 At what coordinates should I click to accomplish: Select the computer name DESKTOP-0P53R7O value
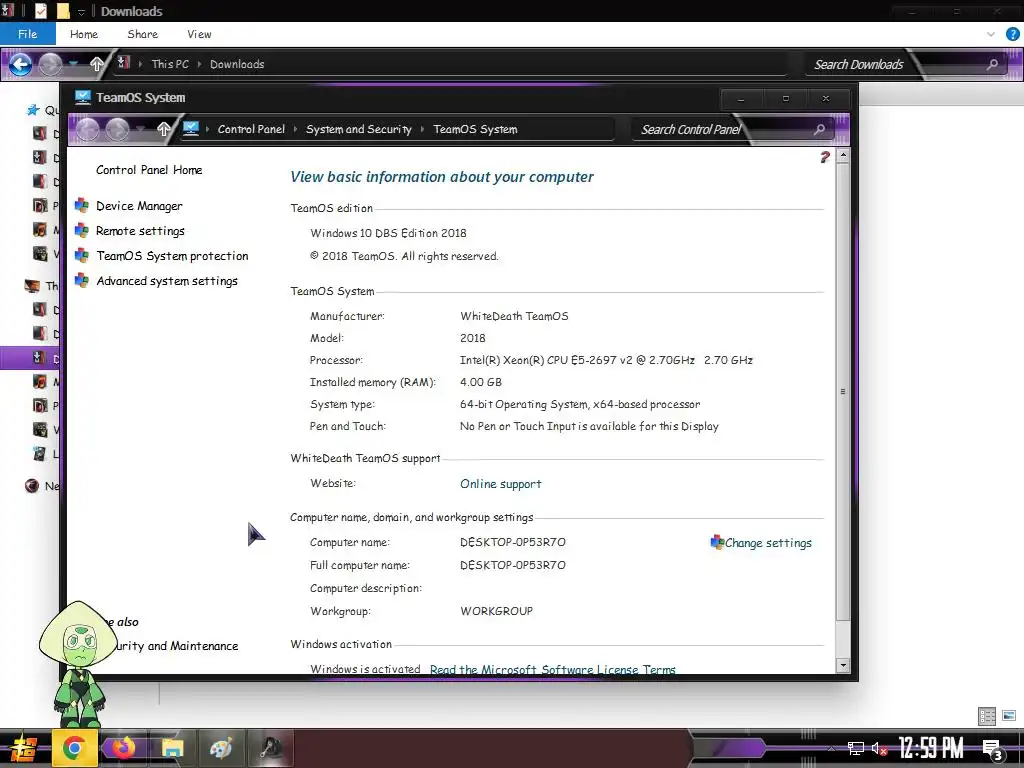(513, 542)
